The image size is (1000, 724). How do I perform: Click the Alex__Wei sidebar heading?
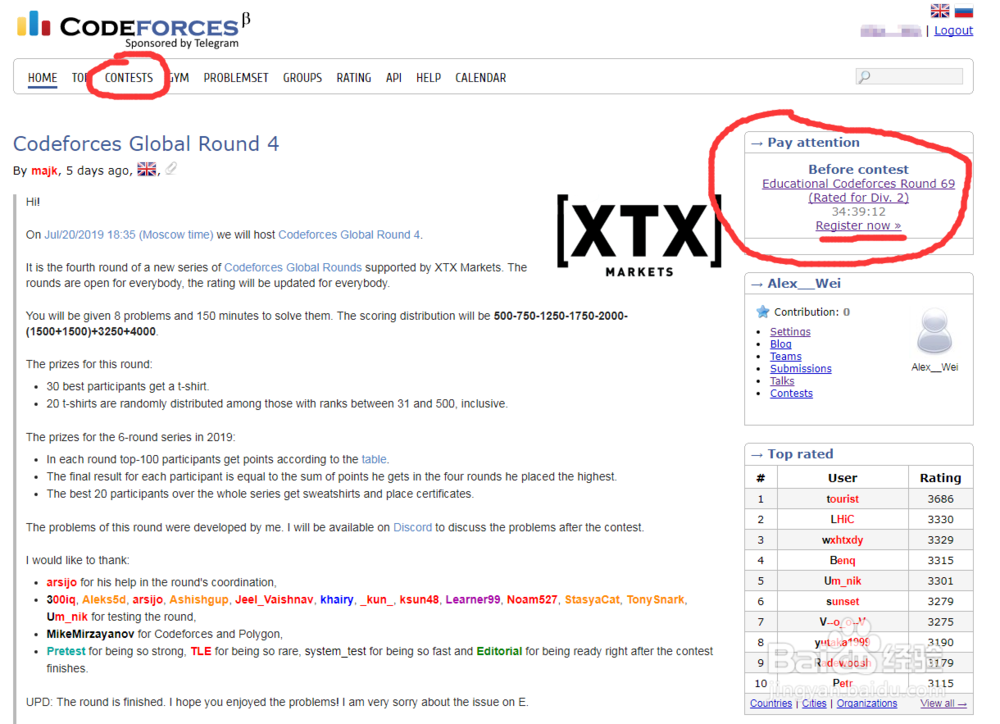[x=804, y=283]
